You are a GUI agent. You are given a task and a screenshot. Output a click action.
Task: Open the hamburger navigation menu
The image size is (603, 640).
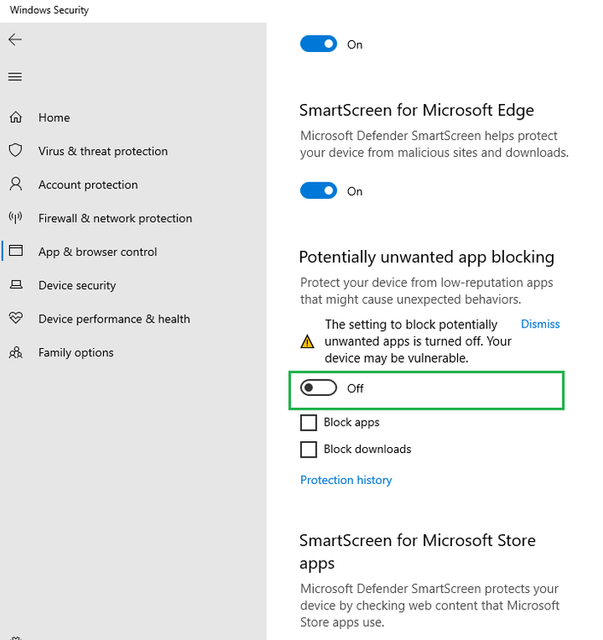(15, 77)
